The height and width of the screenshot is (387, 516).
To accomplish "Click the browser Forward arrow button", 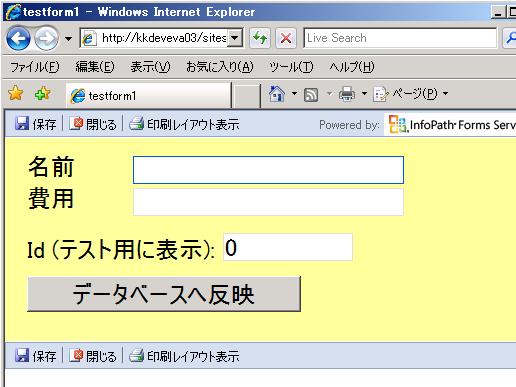I will pyautogui.click(x=46, y=39).
